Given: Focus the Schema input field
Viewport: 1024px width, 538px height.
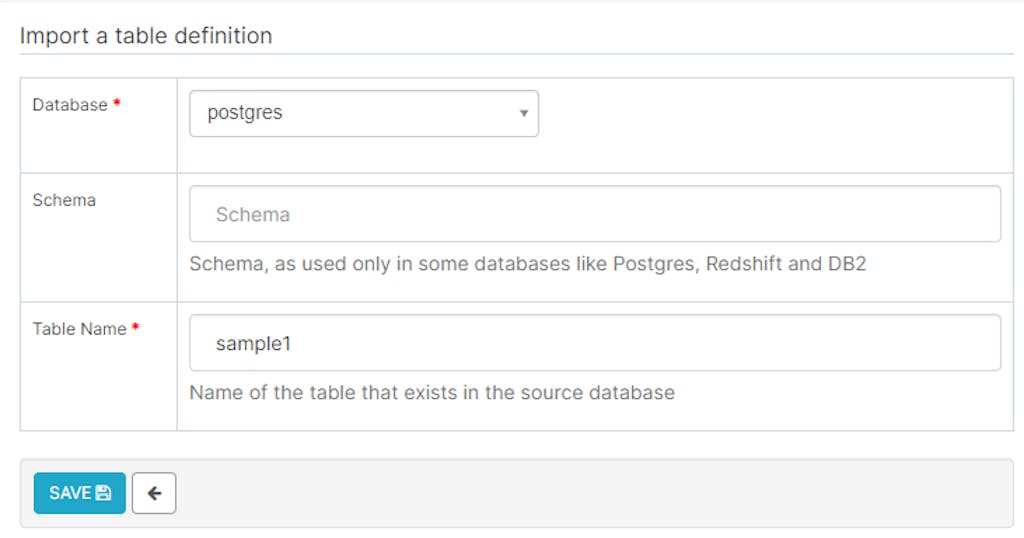Looking at the screenshot, I should click(x=594, y=214).
